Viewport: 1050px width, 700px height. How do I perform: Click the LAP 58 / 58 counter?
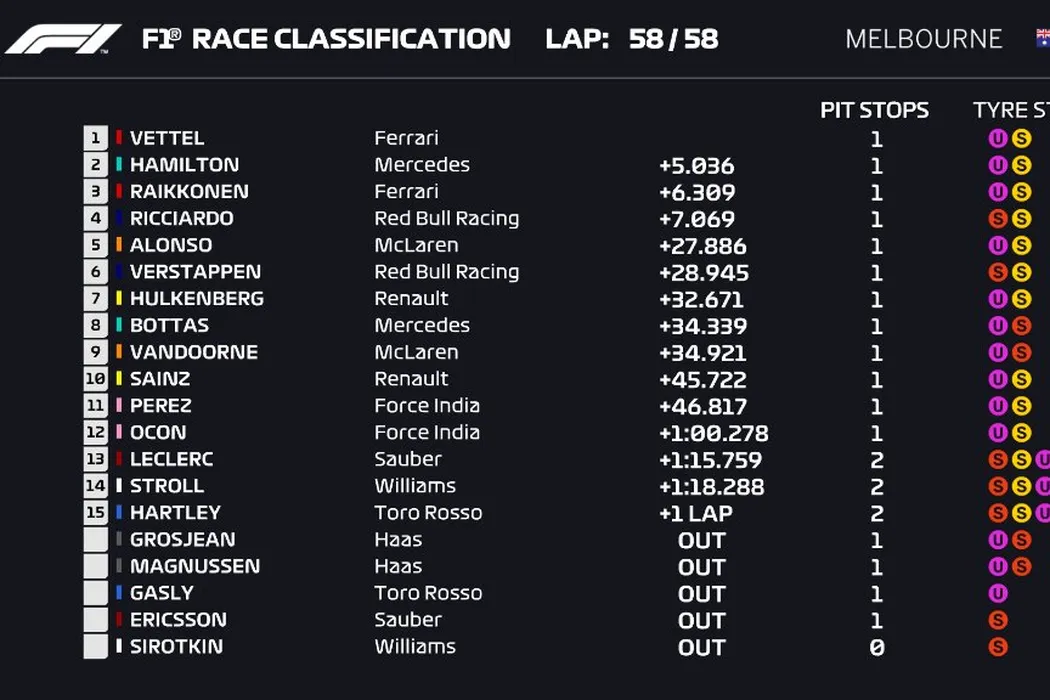(x=631, y=39)
